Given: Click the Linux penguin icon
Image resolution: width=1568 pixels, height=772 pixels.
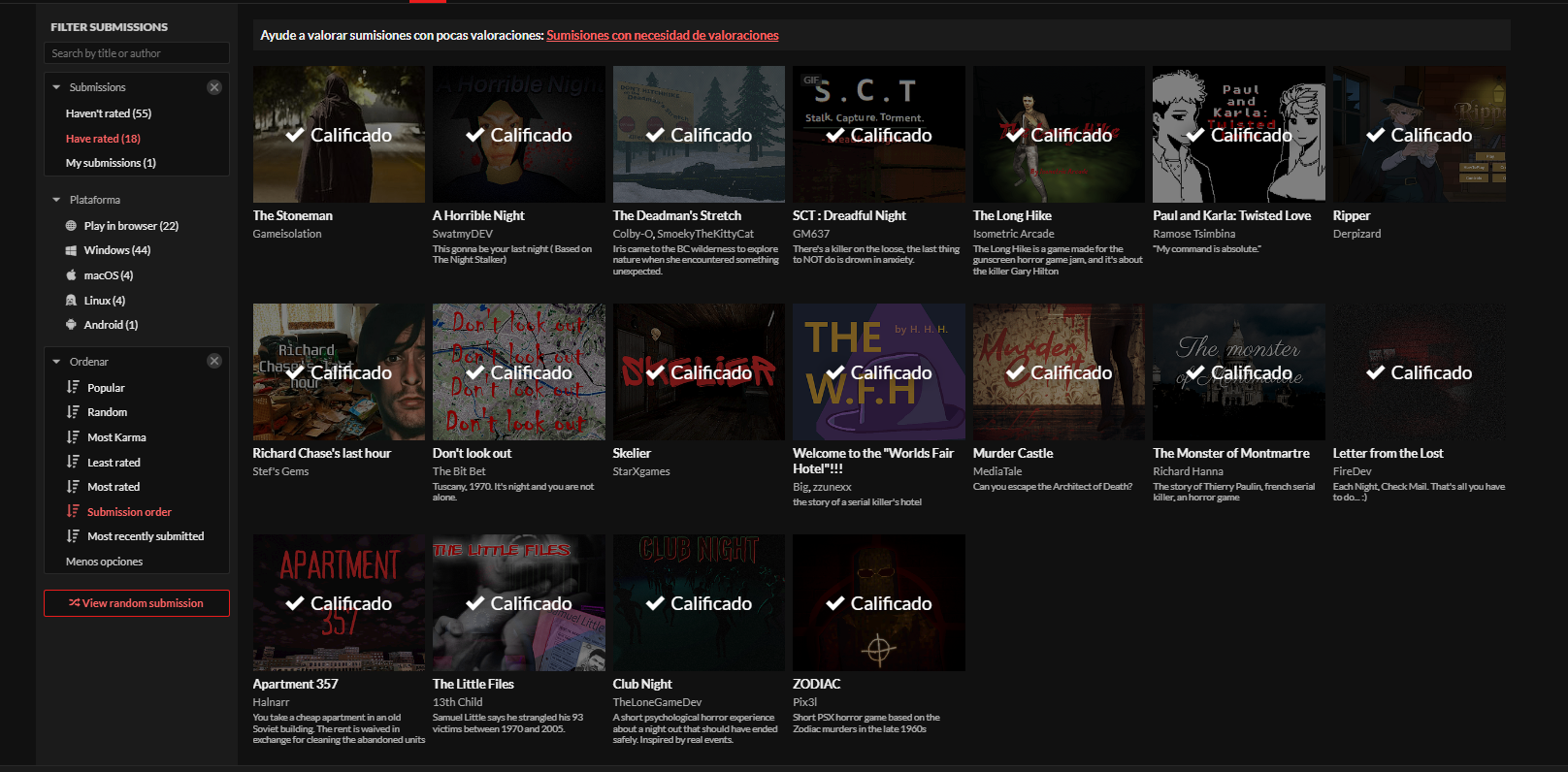Looking at the screenshot, I should (x=71, y=301).
